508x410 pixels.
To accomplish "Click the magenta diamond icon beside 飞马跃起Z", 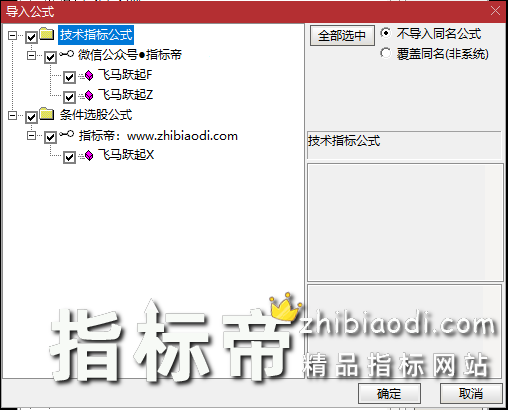I will 89,96.
